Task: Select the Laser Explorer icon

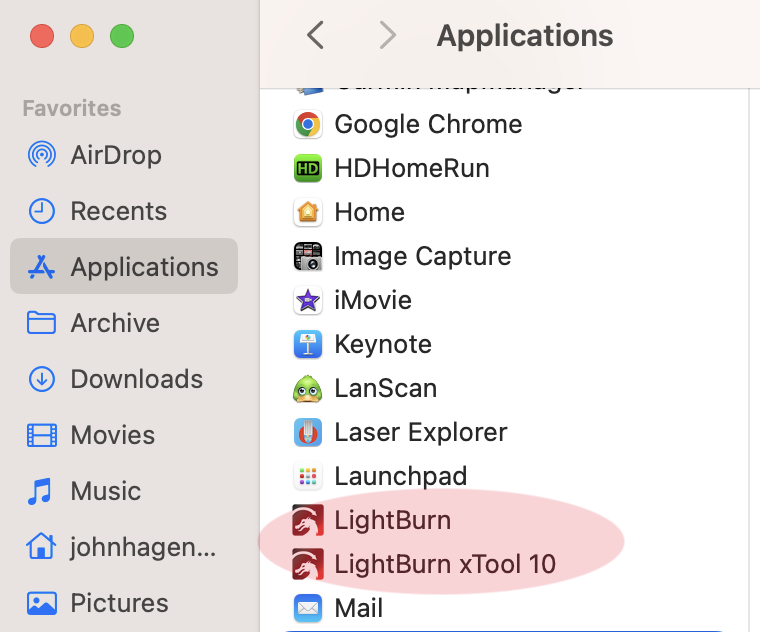Action: click(308, 432)
